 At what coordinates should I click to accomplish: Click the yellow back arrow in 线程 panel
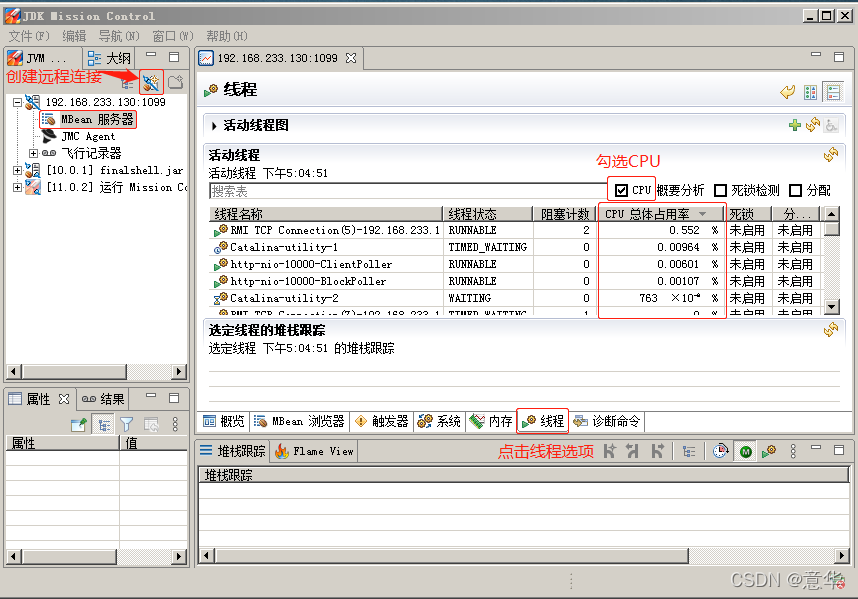coord(788,91)
